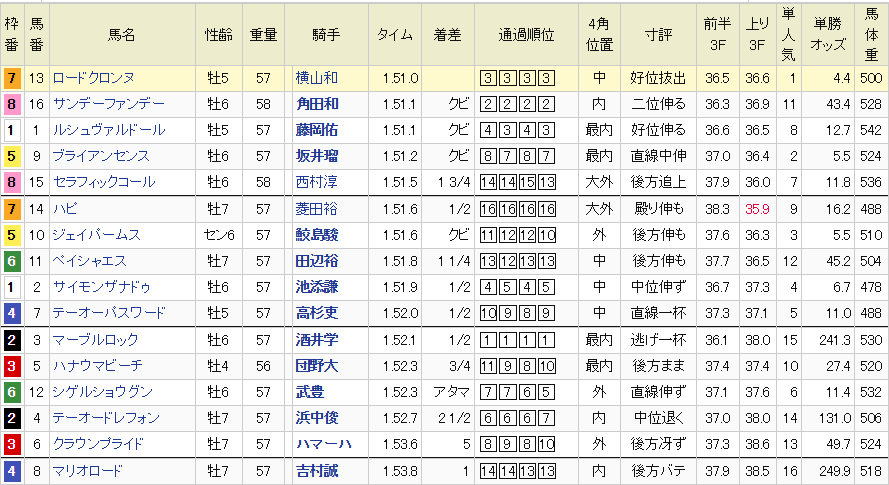Click green frame 6 cell beside ベイシャエス
The width and height of the screenshot is (889, 485).
point(11,261)
